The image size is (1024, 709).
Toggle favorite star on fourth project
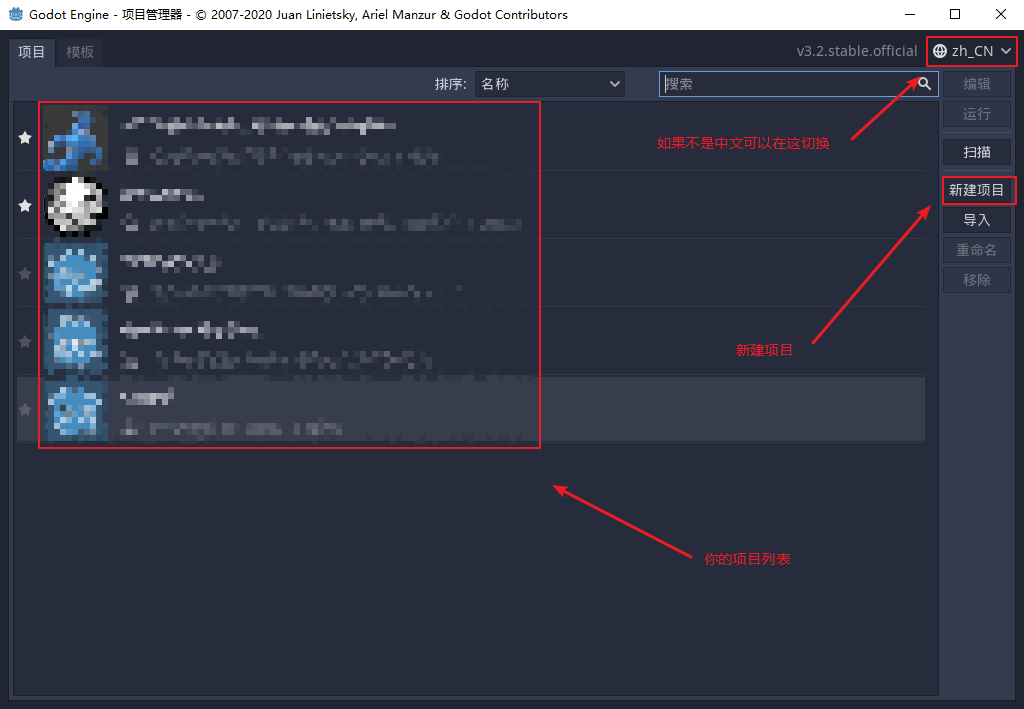25,341
